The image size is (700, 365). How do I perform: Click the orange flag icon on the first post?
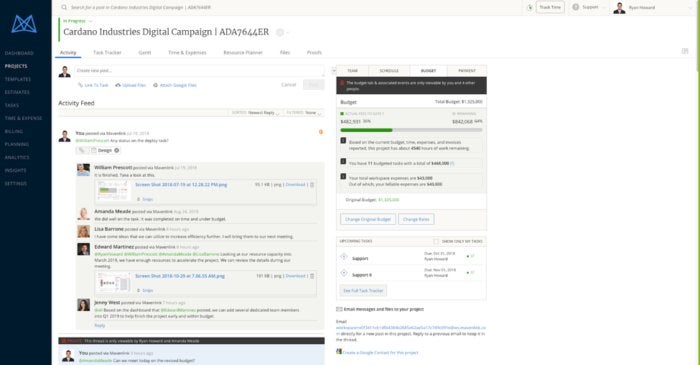[321, 132]
